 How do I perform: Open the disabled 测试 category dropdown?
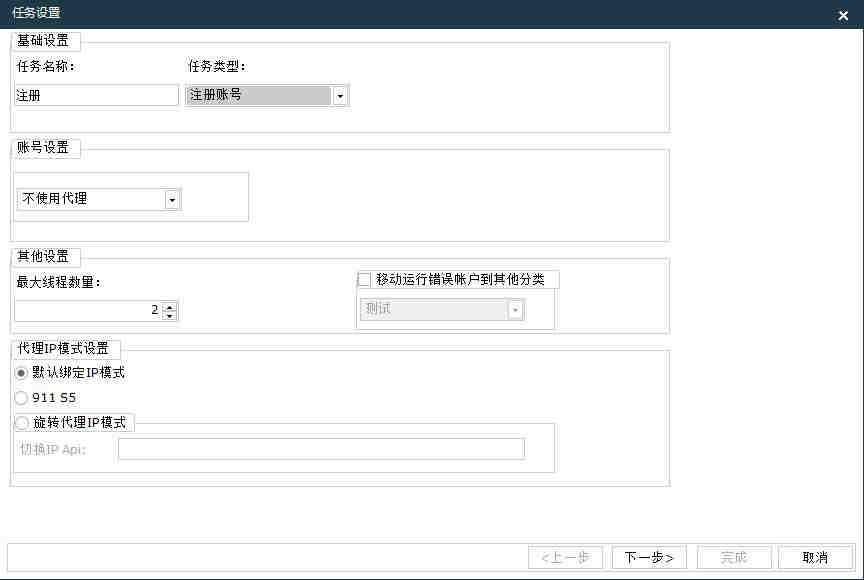coord(442,309)
